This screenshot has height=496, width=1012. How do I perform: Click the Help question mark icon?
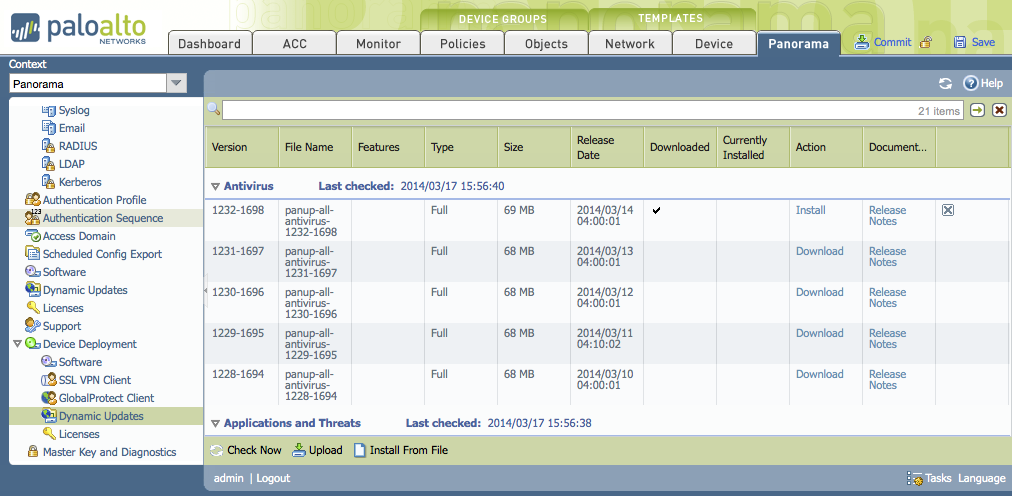click(971, 83)
